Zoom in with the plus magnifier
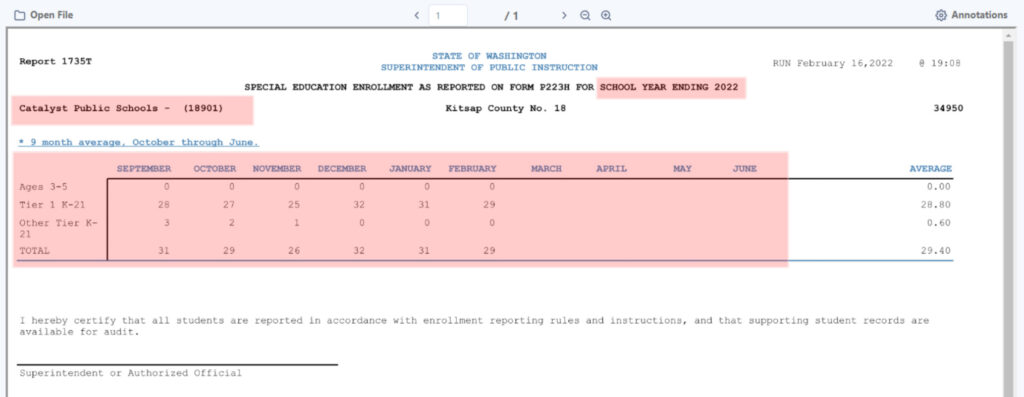 click(606, 15)
